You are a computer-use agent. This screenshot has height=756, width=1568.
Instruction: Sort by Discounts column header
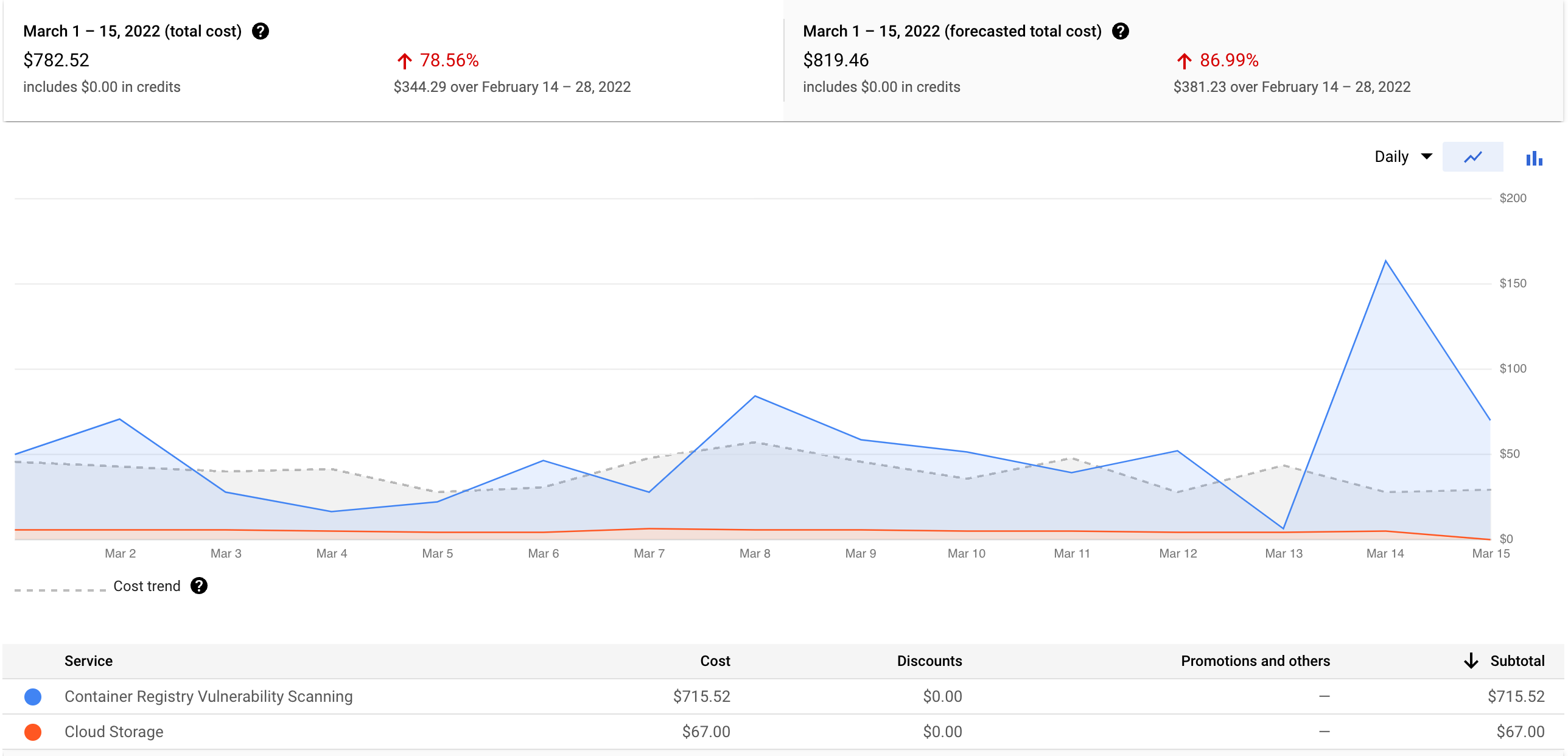pos(929,661)
